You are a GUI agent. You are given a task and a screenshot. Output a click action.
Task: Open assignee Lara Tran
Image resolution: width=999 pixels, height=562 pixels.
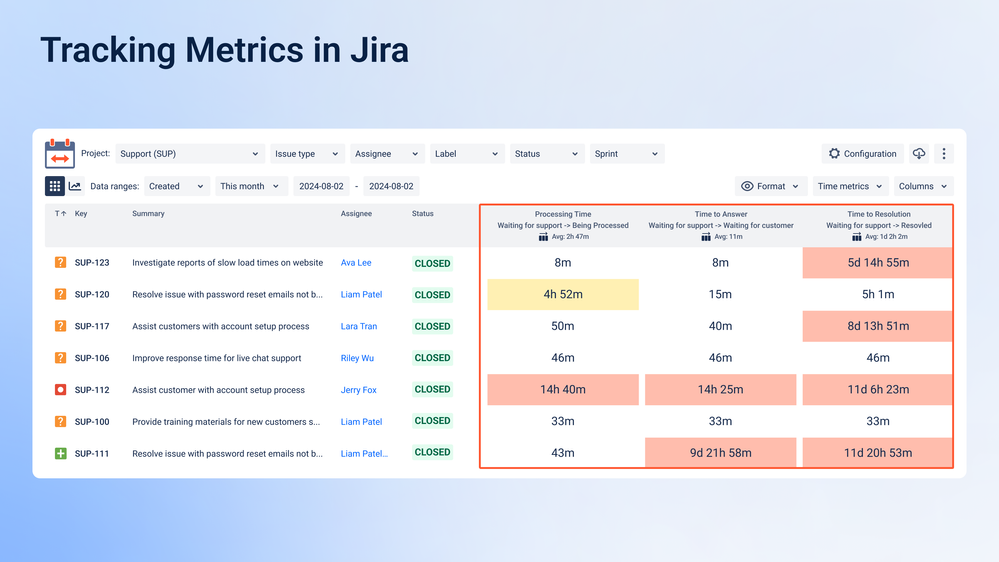point(359,326)
